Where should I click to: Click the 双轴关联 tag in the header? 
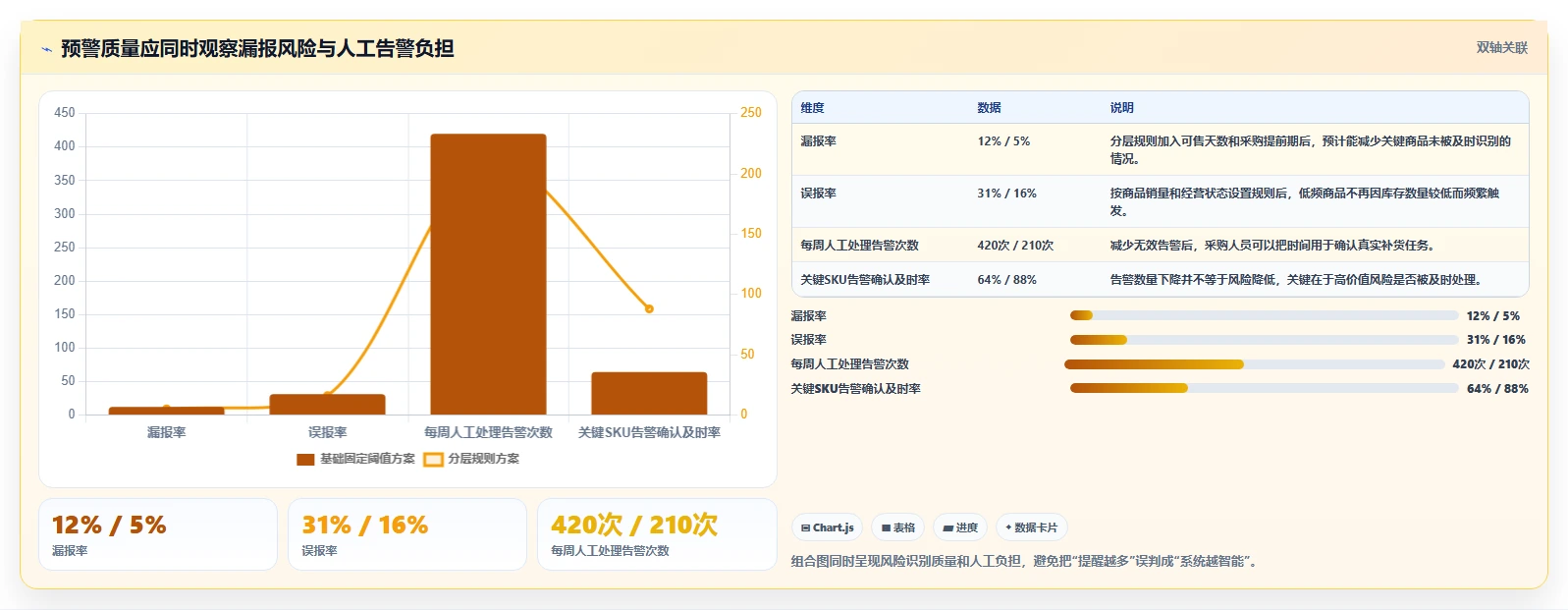pyautogui.click(x=1502, y=47)
